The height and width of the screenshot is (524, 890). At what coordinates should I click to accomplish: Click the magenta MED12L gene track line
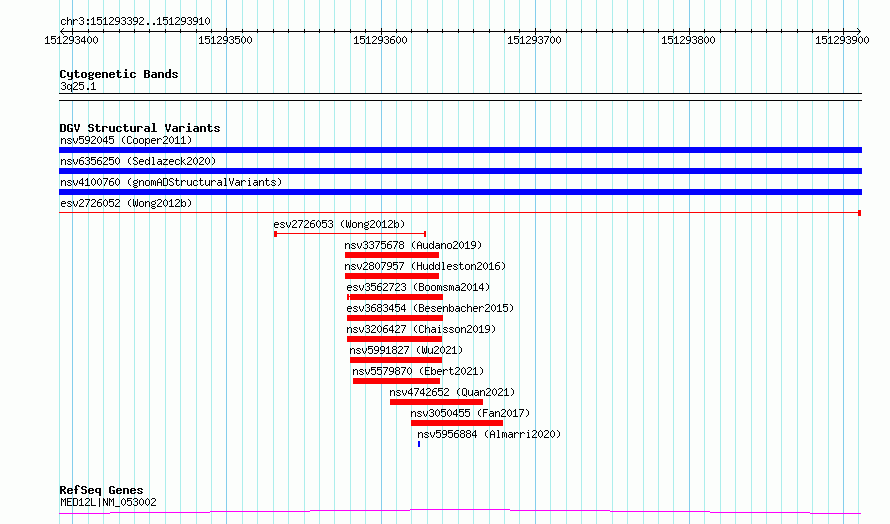tap(460, 512)
